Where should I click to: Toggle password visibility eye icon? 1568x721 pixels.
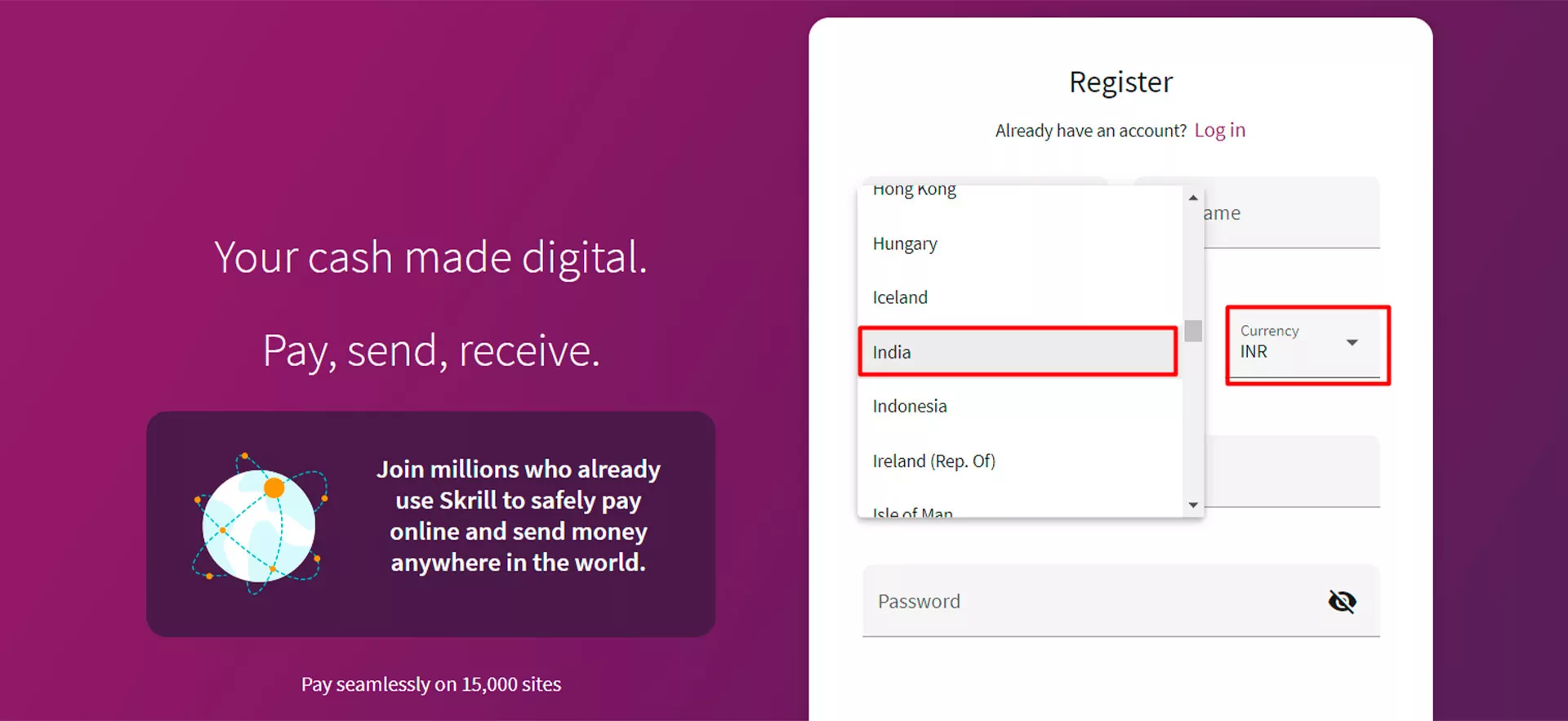(1342, 602)
